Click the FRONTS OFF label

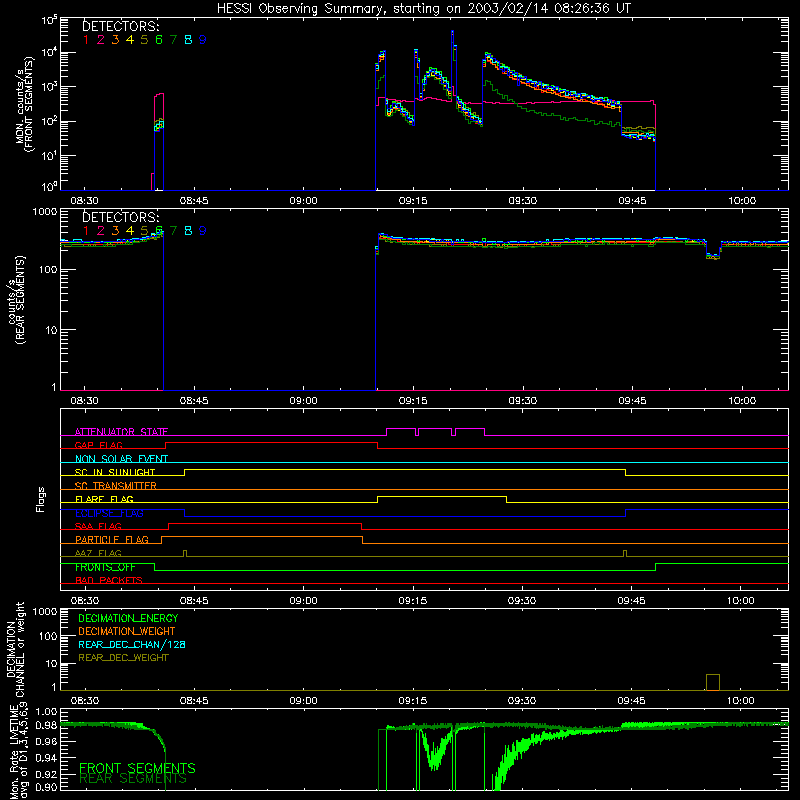(x=105, y=567)
